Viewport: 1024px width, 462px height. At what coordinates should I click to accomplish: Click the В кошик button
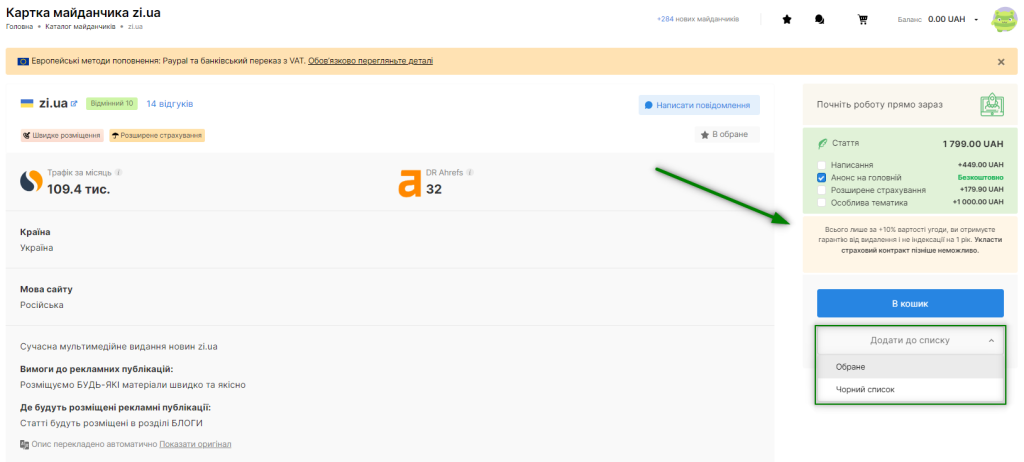[x=909, y=303]
